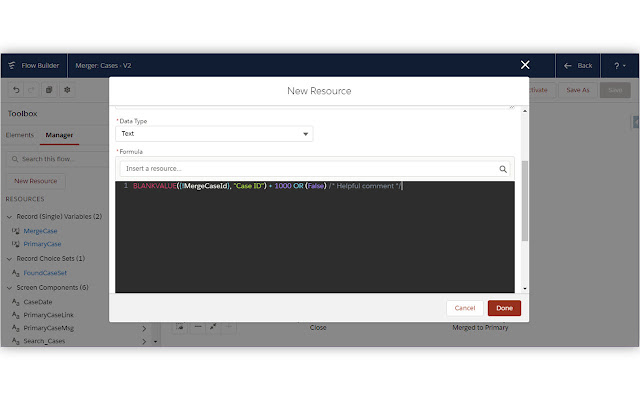Select the PrimaryCaseMsg screen component
Viewport: 640px width, 400px height.
tap(49, 328)
